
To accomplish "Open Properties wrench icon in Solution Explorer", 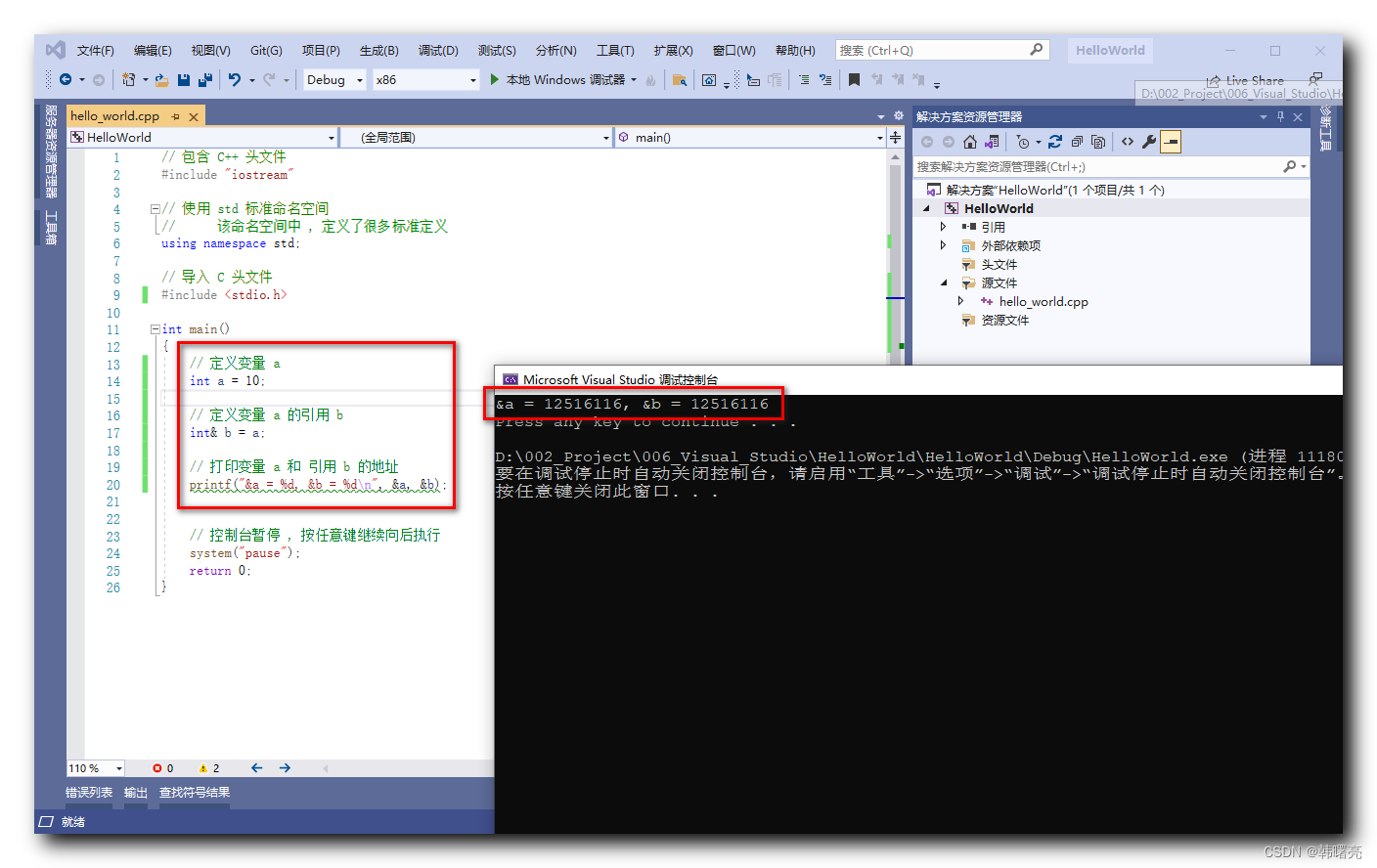I will [1149, 142].
